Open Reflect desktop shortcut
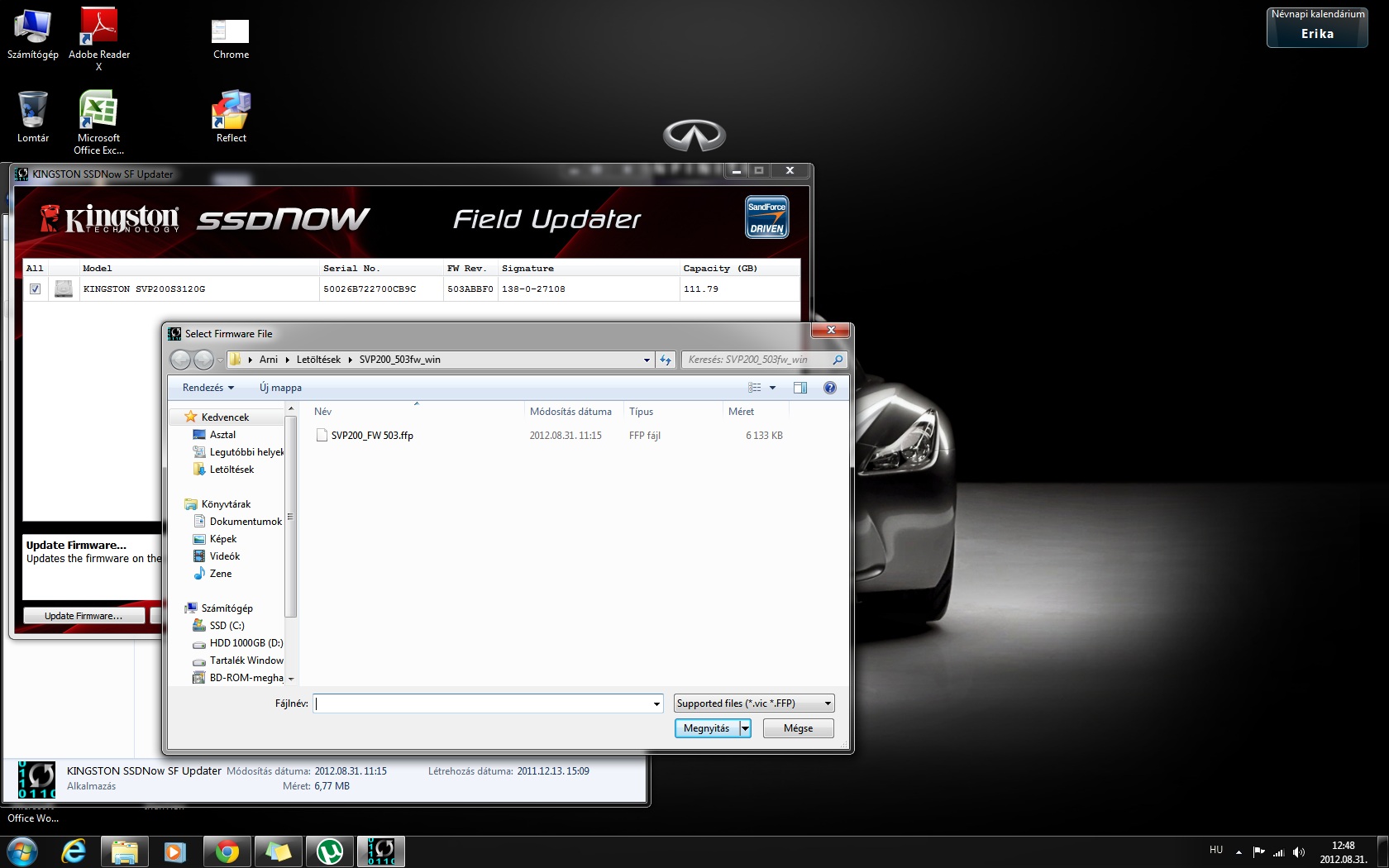The height and width of the screenshot is (868, 1389). click(231, 117)
